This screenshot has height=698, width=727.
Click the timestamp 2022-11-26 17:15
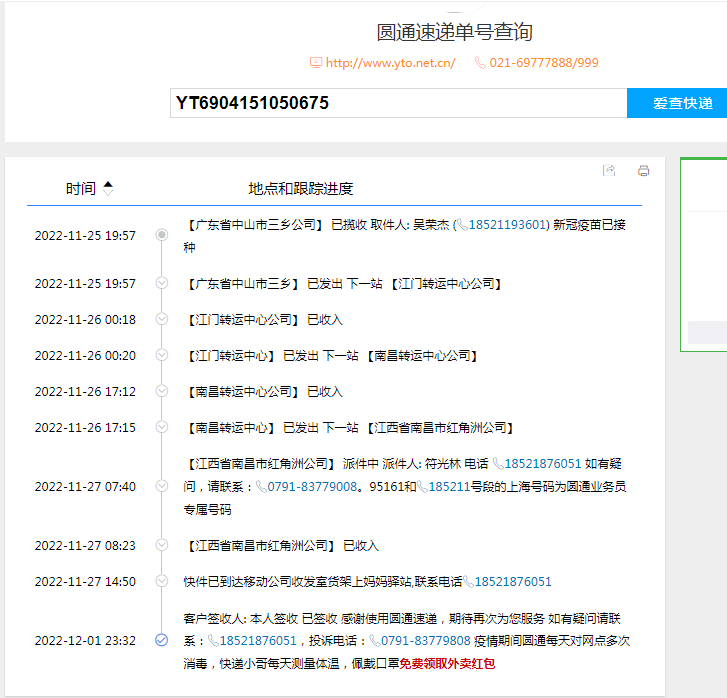pos(85,428)
